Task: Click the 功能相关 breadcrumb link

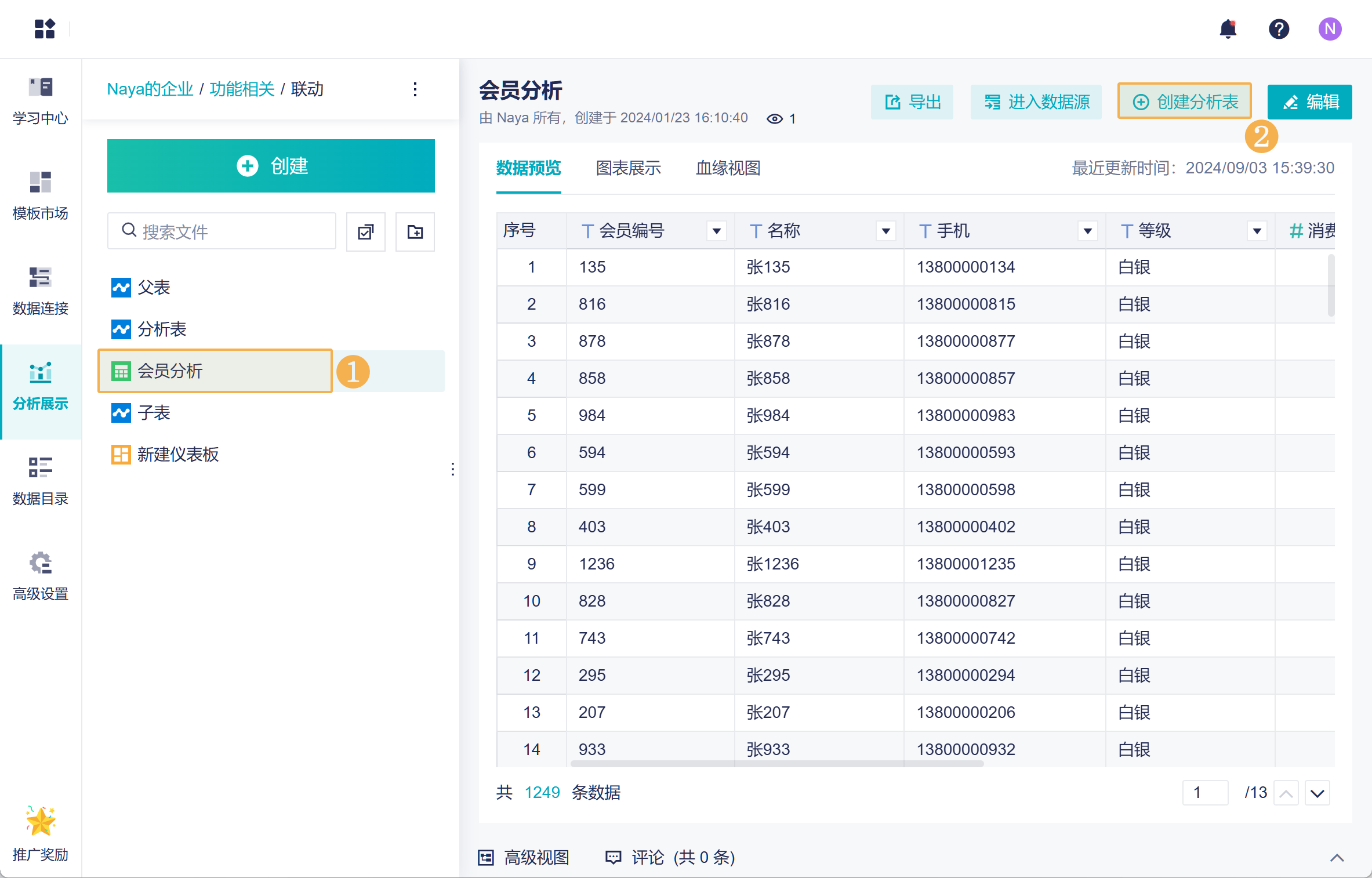Action: coord(242,89)
